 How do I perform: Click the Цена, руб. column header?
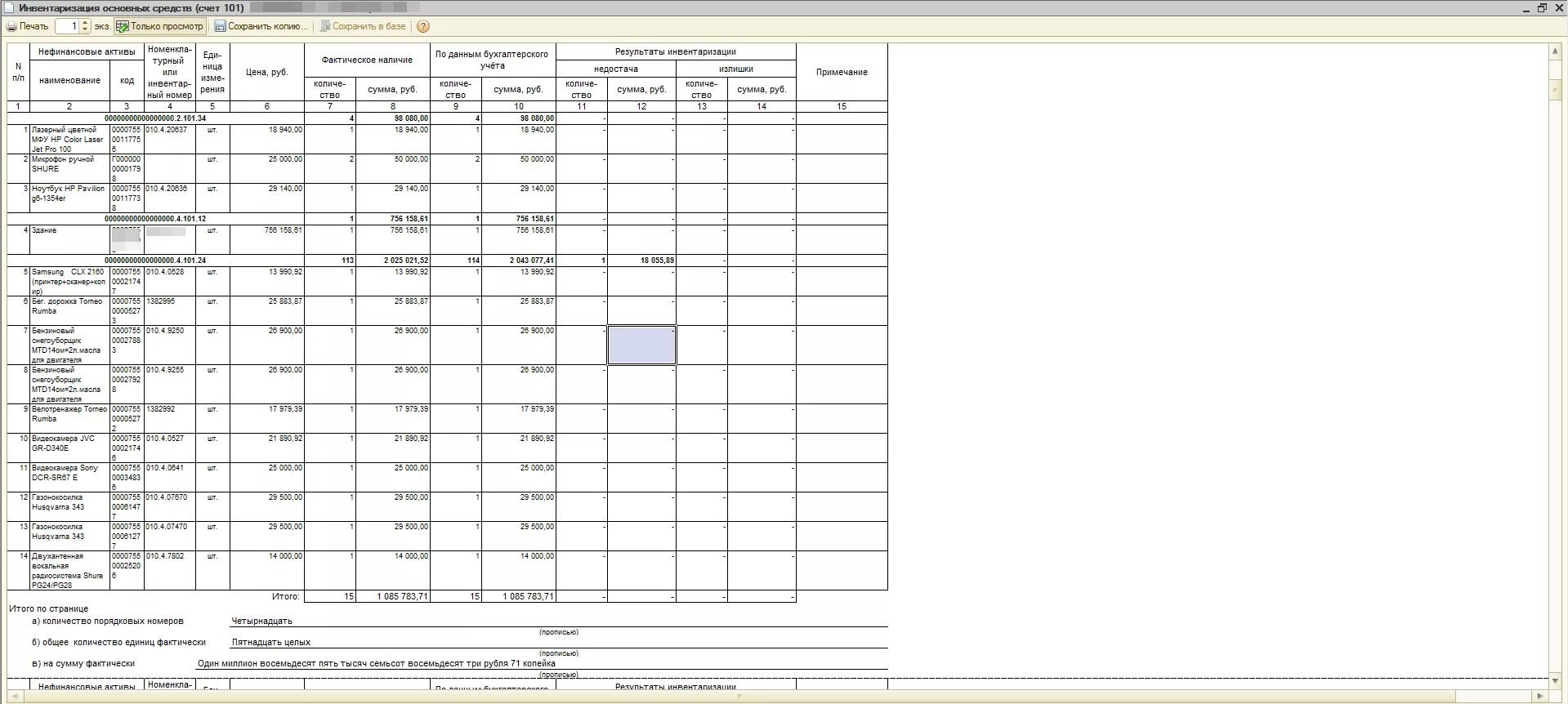pos(267,72)
